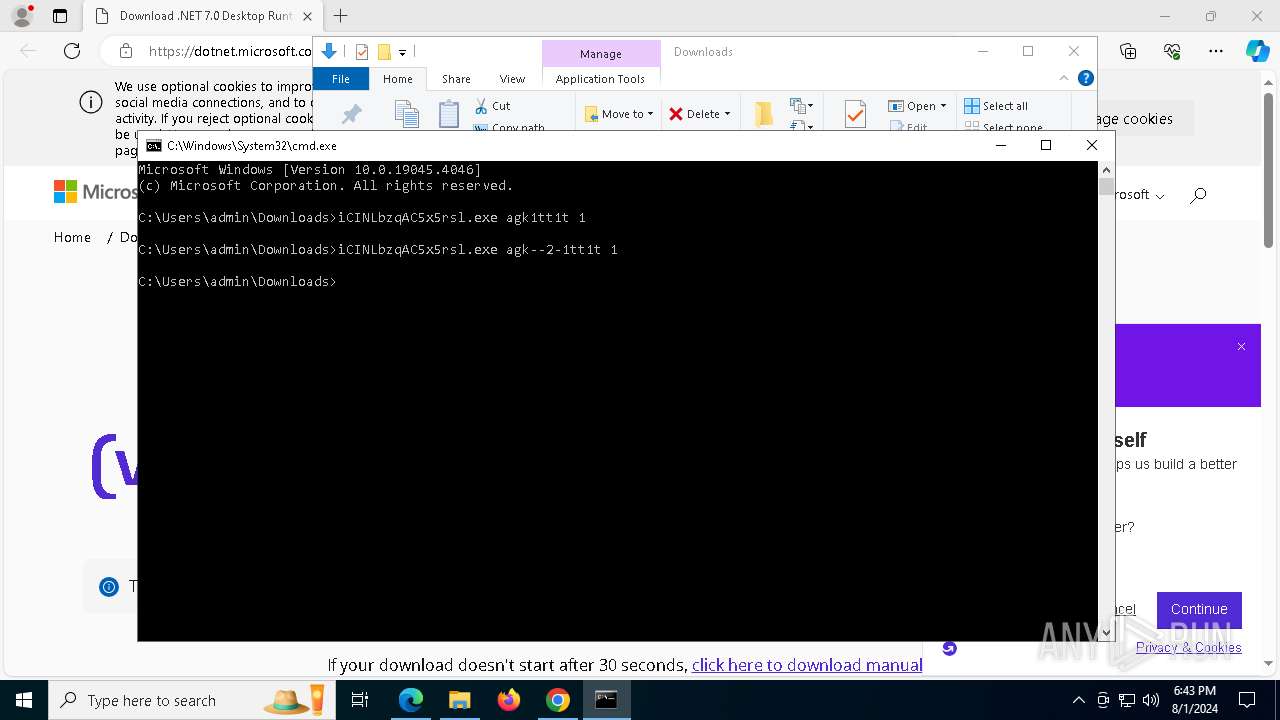The height and width of the screenshot is (720, 1280).
Task: Open Edge Settings and more menu
Action: tap(1216, 51)
